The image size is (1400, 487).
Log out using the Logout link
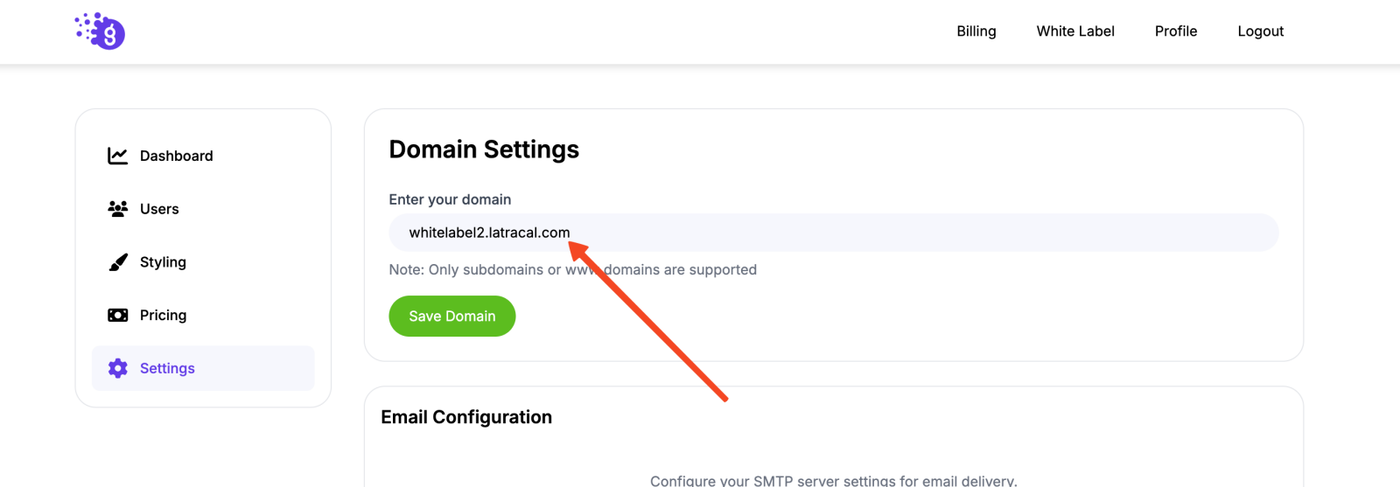(x=1260, y=31)
